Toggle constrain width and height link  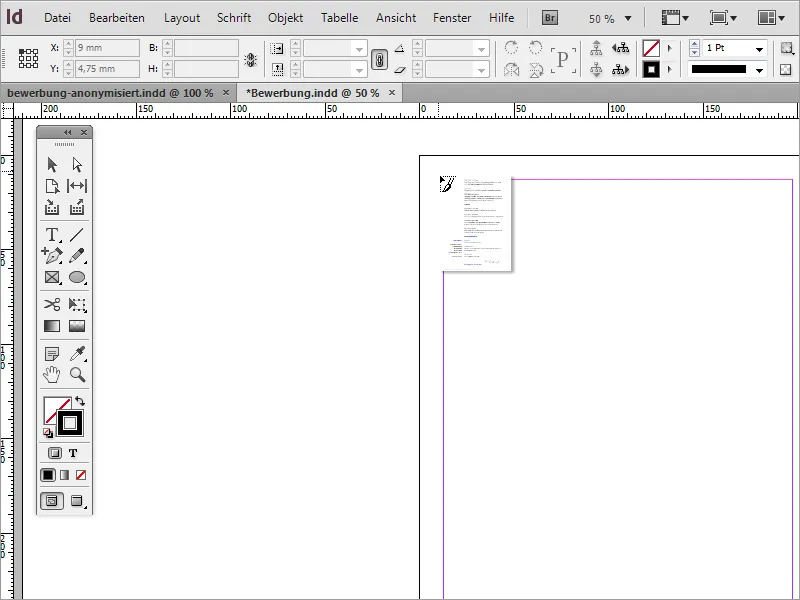click(250, 60)
